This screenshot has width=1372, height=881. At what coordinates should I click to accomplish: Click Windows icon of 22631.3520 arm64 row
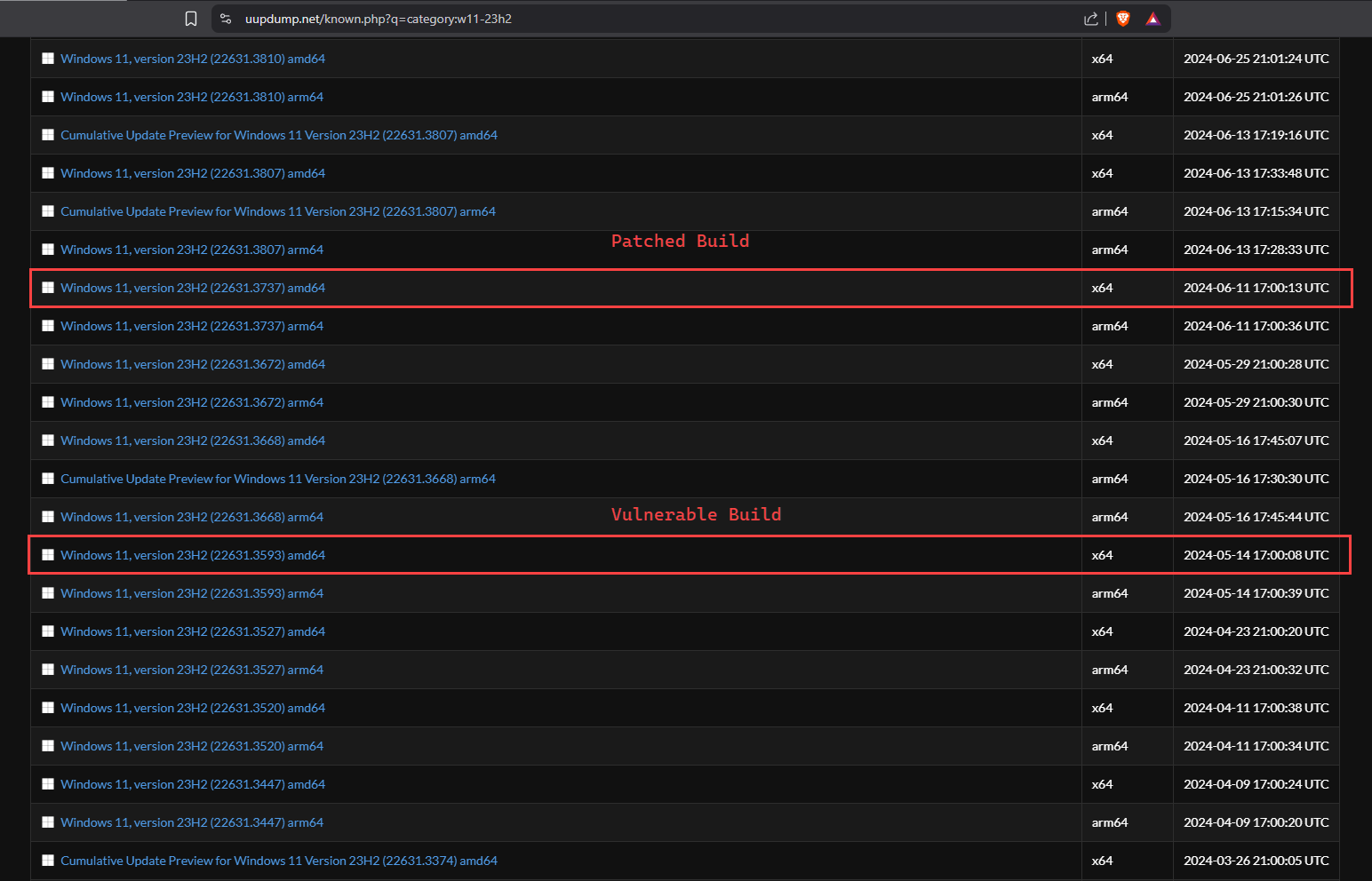tap(48, 746)
